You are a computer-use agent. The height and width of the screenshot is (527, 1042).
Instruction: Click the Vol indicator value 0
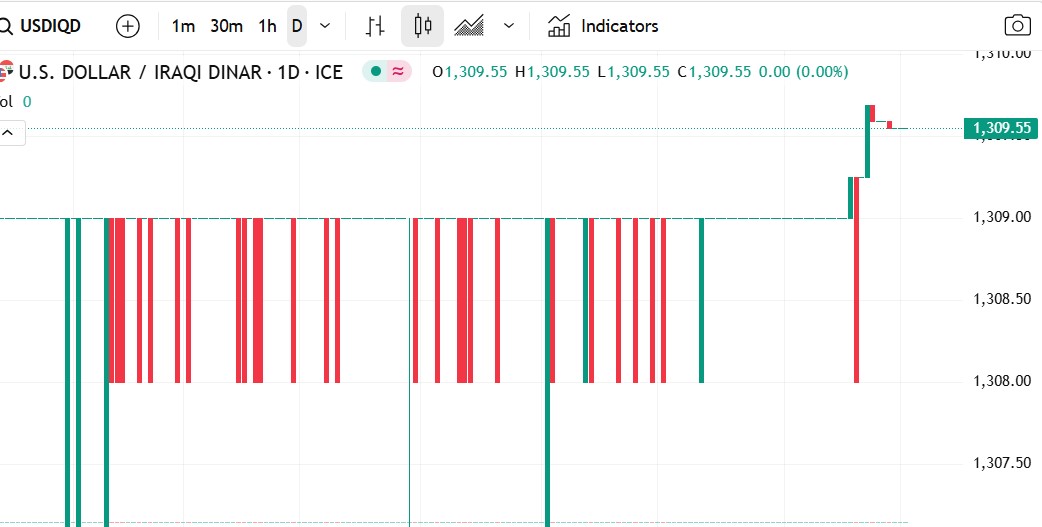tap(27, 102)
